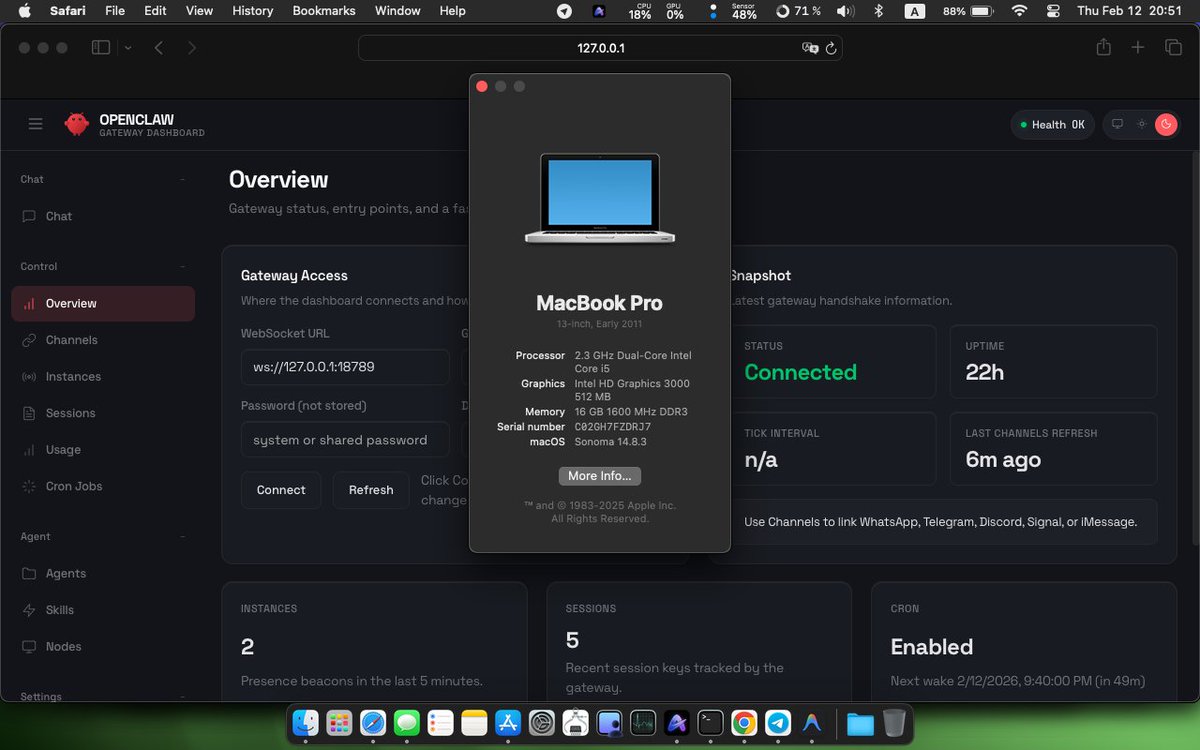Click the Password (not stored) field
1200x750 pixels.
(345, 440)
